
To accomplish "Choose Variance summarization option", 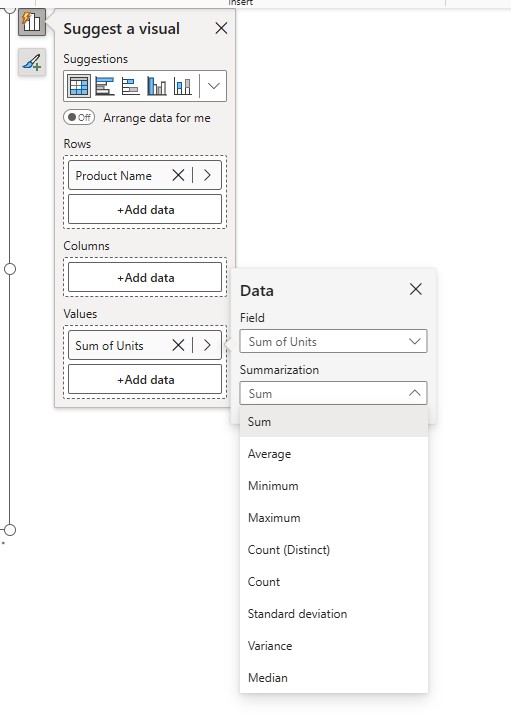I will [x=334, y=646].
